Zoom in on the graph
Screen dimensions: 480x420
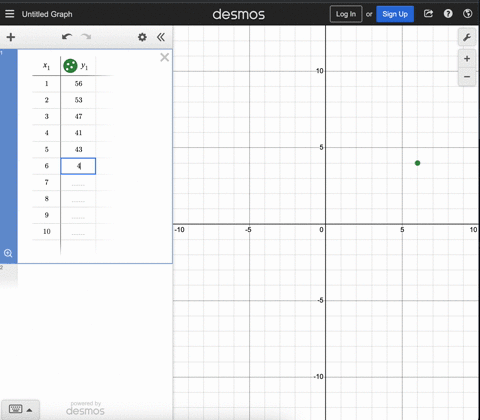coord(467,59)
